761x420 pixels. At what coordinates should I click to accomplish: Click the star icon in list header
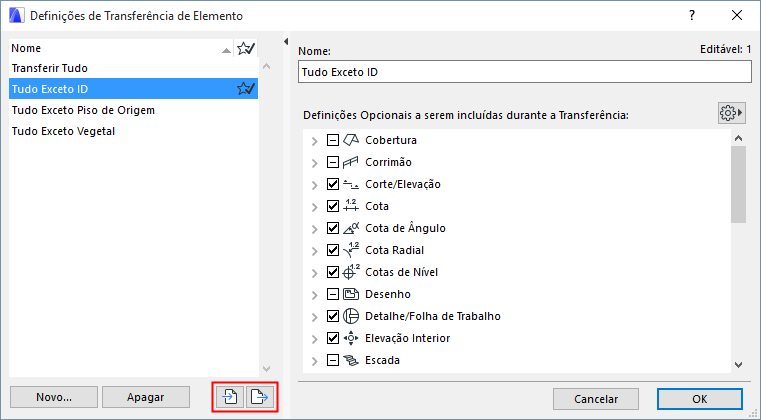(x=245, y=47)
